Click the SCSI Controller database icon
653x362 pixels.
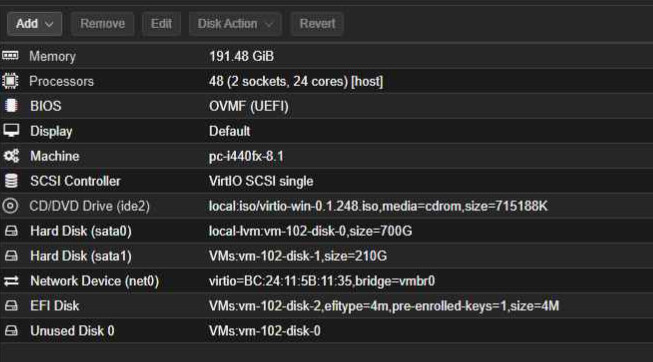pyautogui.click(x=11, y=181)
